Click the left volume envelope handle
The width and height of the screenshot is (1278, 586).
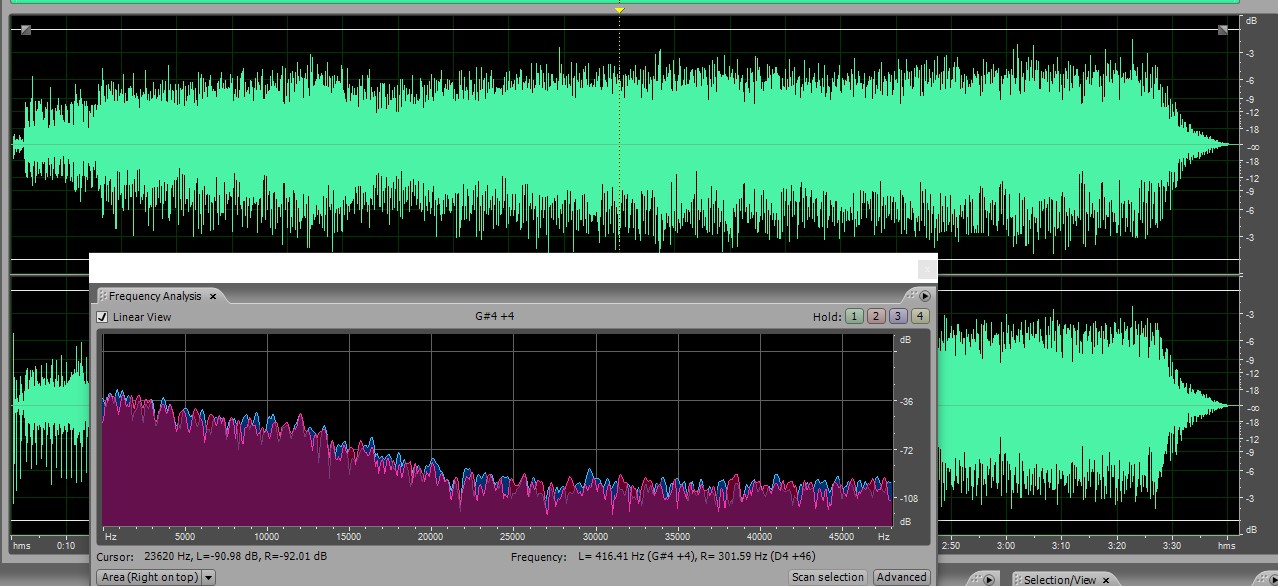pyautogui.click(x=26, y=30)
